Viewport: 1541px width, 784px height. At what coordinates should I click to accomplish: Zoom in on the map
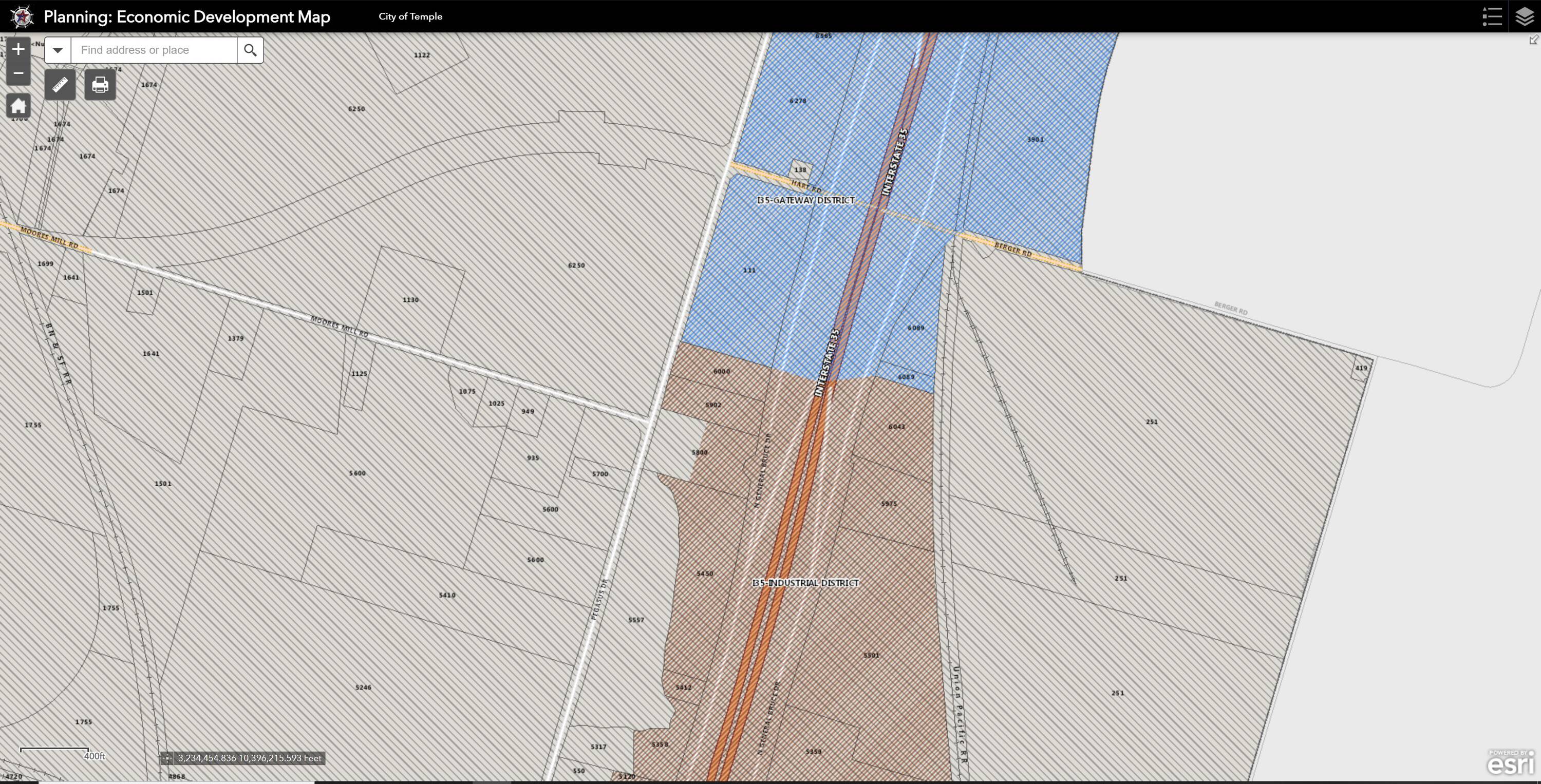(18, 49)
